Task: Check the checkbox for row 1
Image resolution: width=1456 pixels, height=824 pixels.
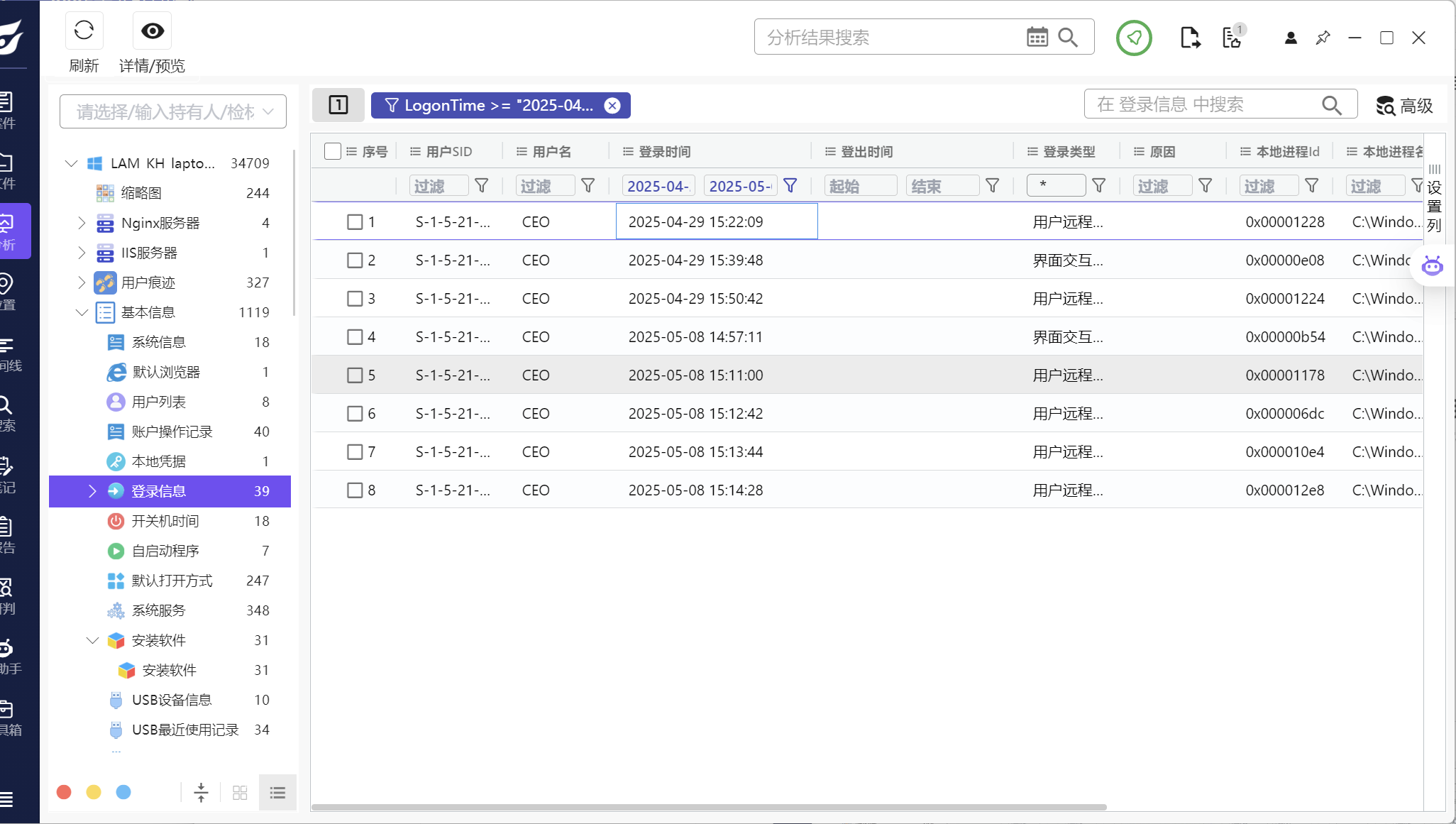Action: click(x=355, y=222)
